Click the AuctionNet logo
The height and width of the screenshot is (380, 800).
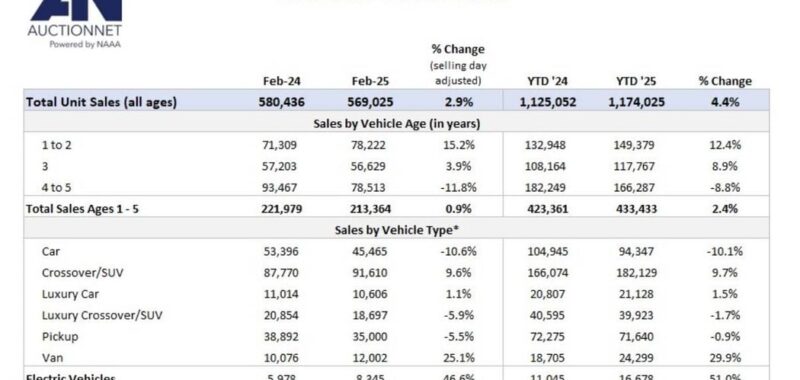click(74, 24)
